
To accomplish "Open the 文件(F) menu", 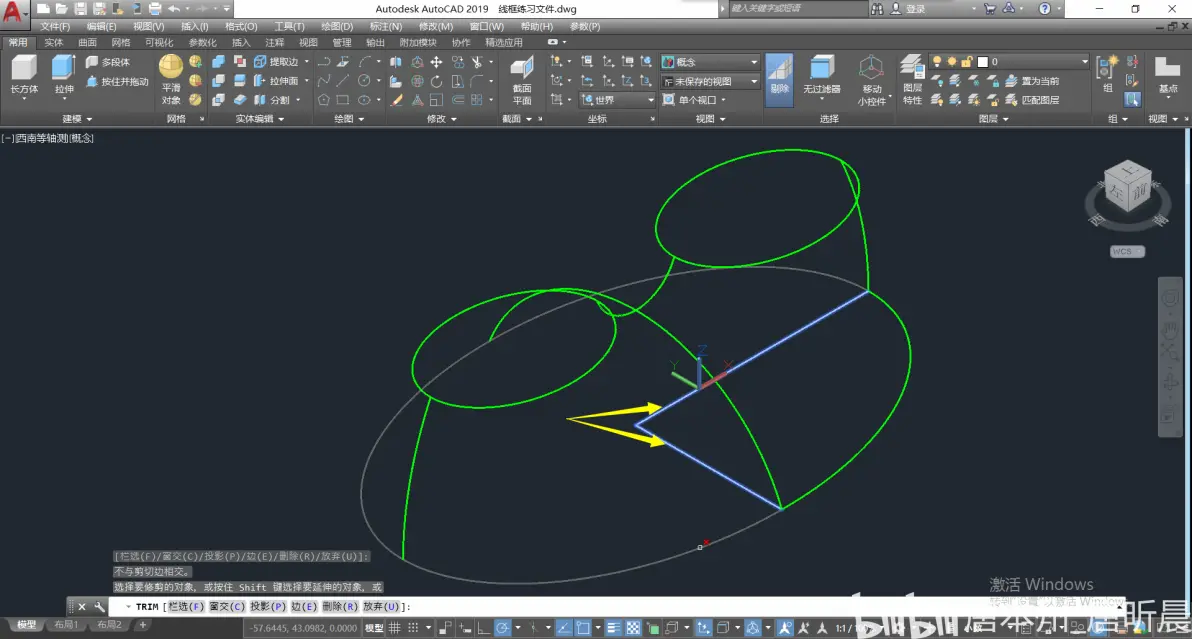I will pos(55,27).
